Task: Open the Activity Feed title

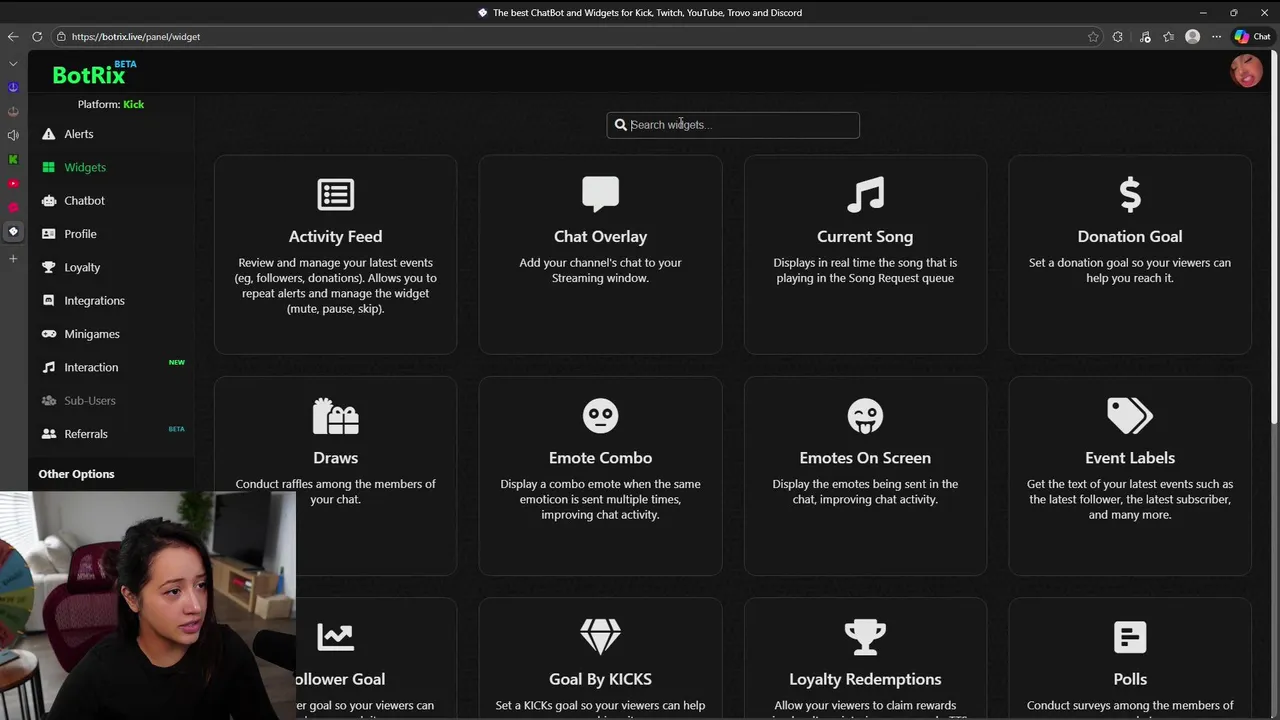Action: pos(335,236)
